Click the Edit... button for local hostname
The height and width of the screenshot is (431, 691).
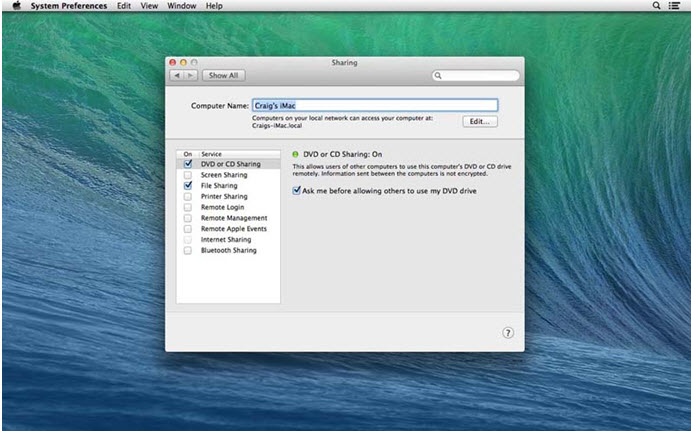tap(479, 121)
